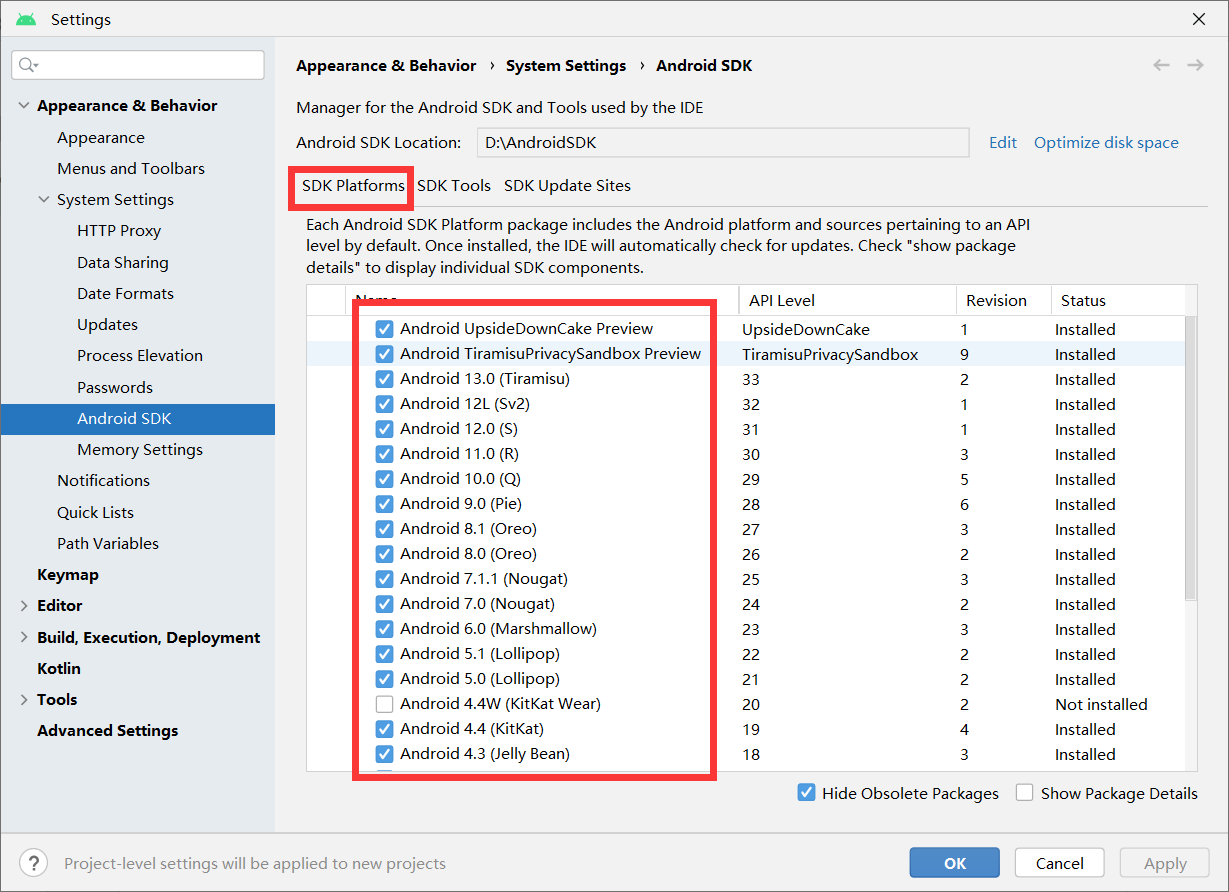This screenshot has height=892, width=1229.
Task: Click Edit next to SDK location
Action: (1003, 143)
